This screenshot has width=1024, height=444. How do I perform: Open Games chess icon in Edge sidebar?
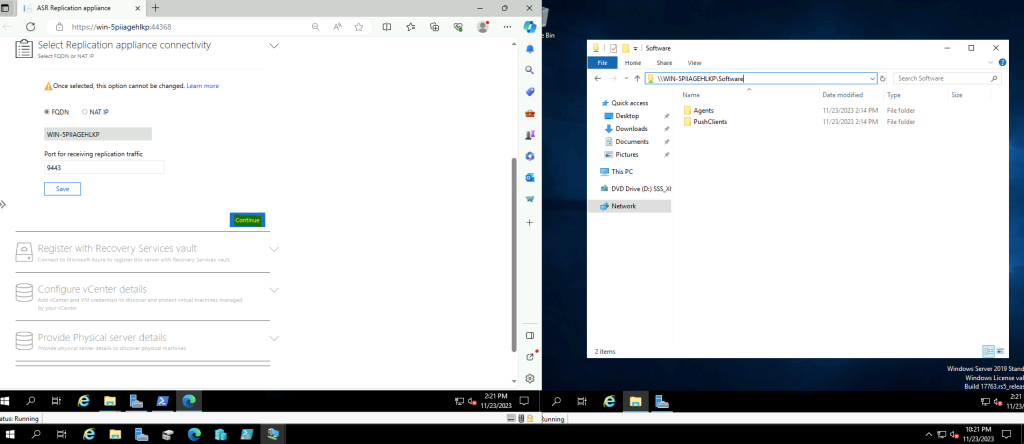click(x=530, y=135)
